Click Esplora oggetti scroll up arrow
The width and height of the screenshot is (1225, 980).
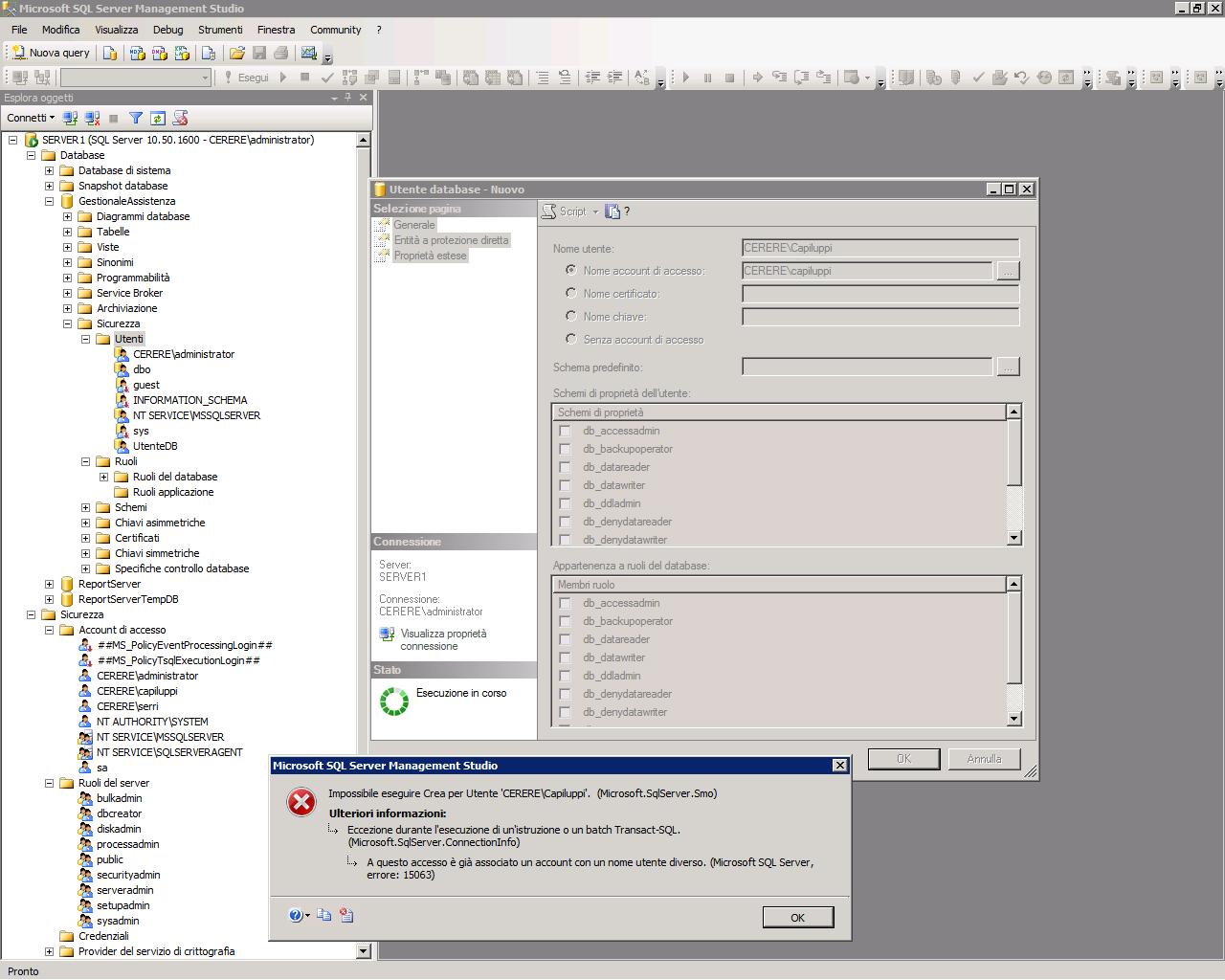364,140
